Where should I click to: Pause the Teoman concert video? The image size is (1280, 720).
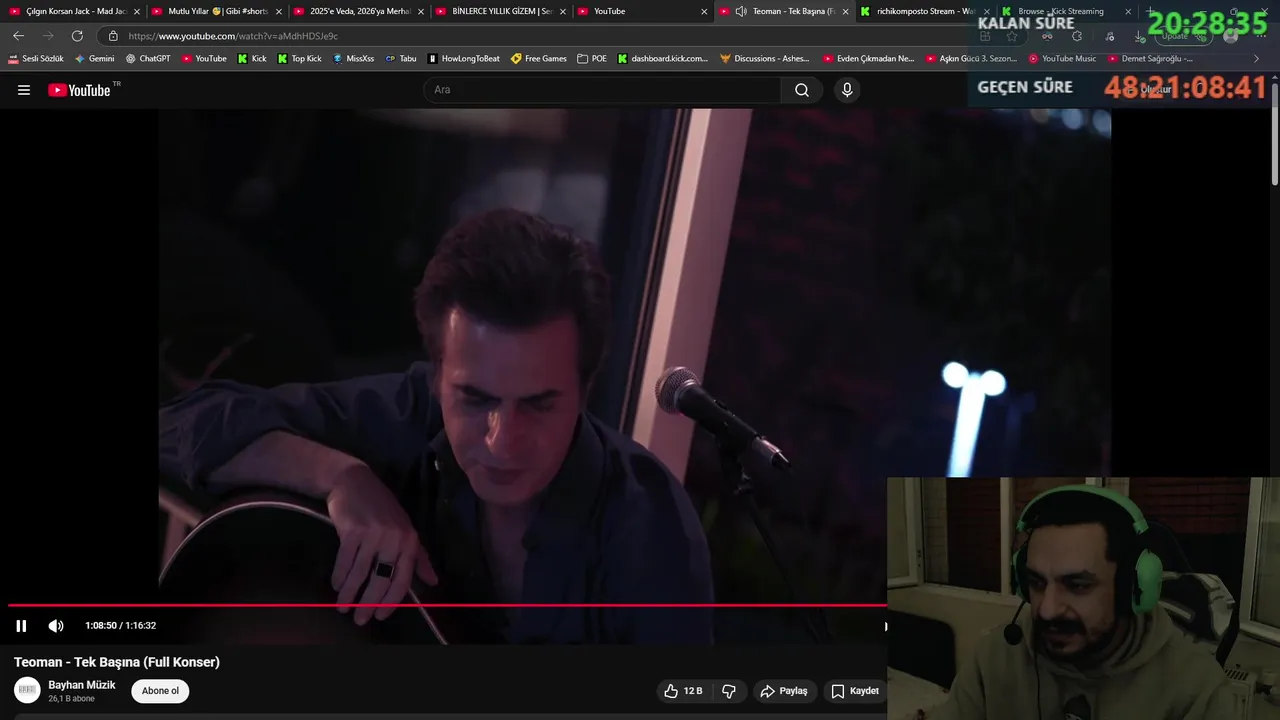coord(21,626)
